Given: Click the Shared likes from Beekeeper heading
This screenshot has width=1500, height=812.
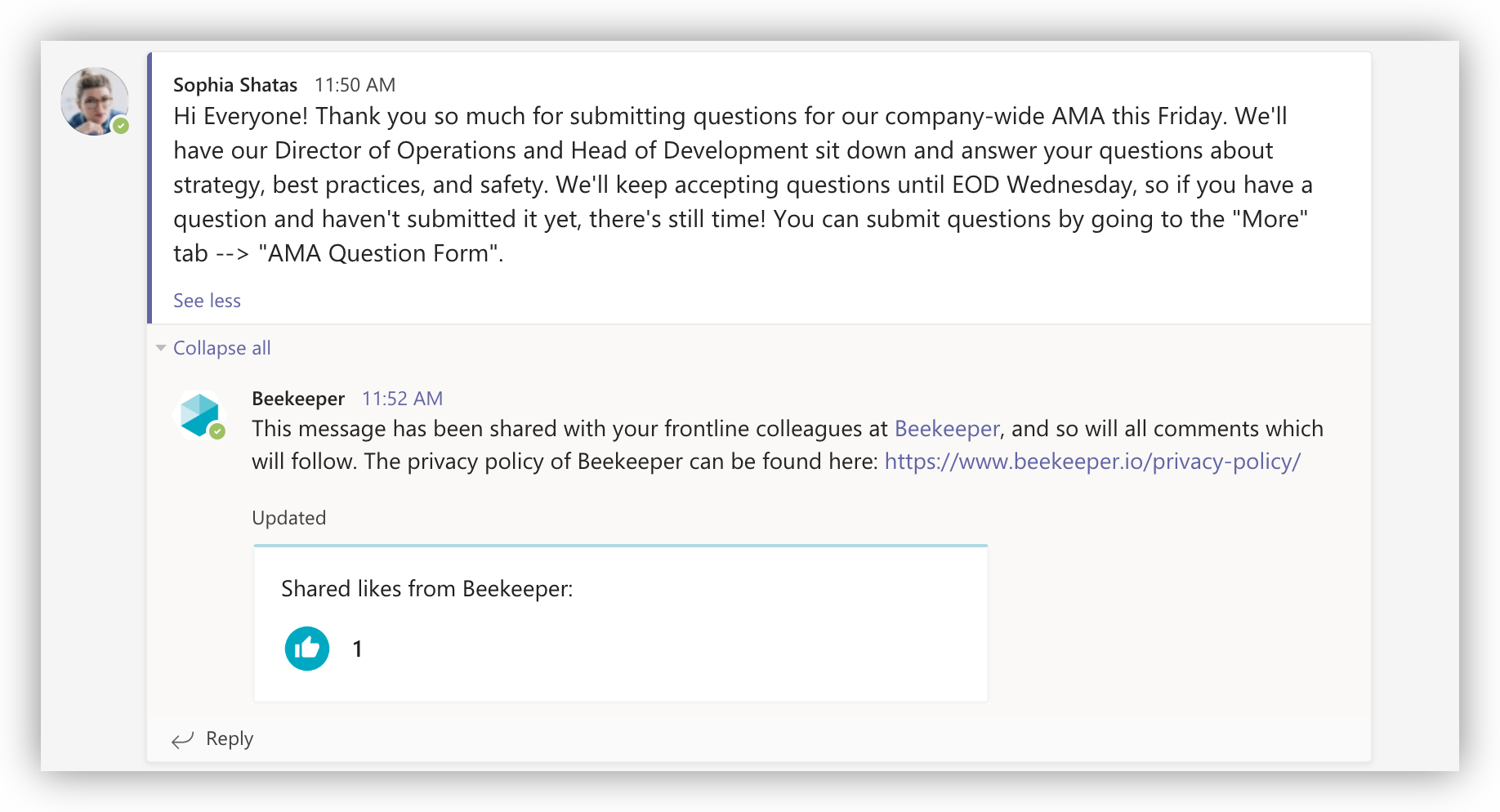Looking at the screenshot, I should [x=426, y=589].
